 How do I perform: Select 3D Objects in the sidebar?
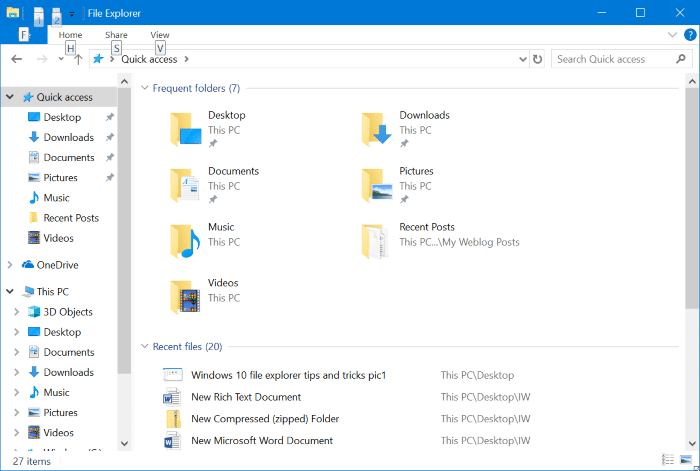tap(68, 312)
